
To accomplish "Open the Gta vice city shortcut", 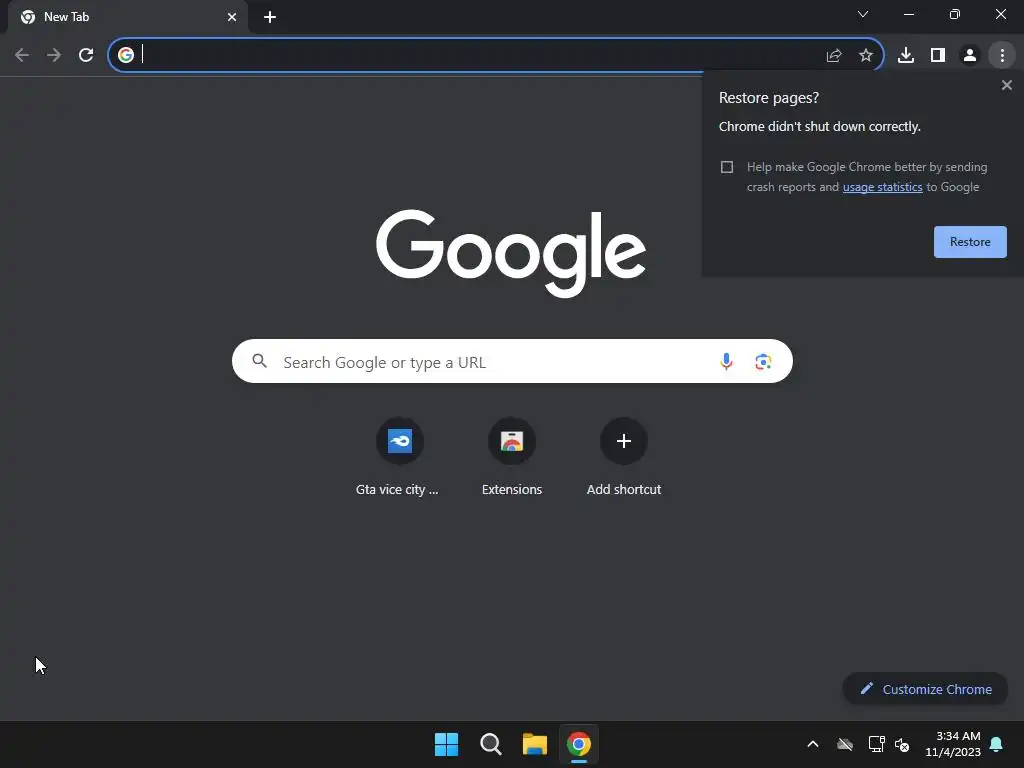I will click(399, 459).
